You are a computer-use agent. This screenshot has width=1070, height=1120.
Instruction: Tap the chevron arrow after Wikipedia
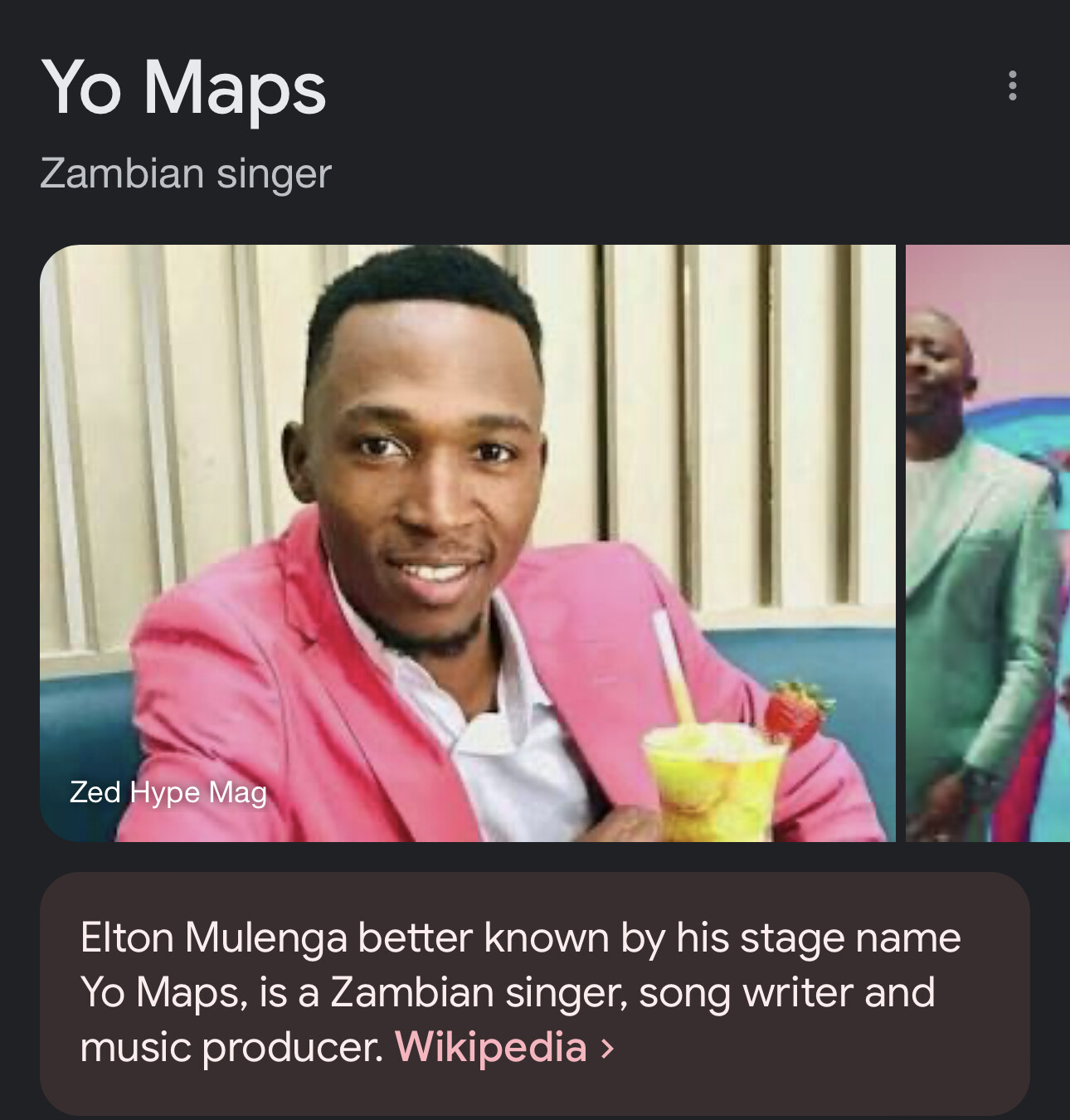coord(608,1049)
